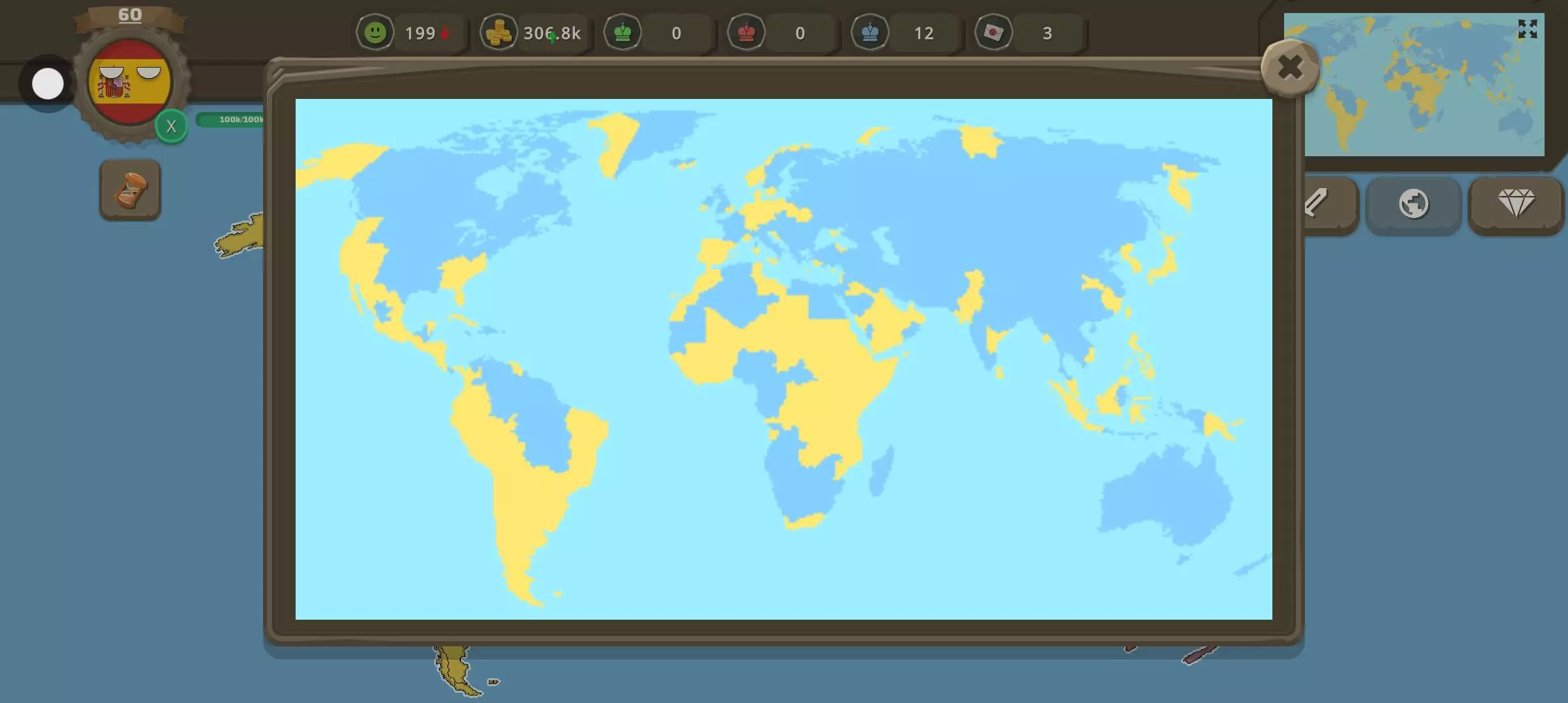Click the green X badge on avatar
Screen dimensions: 1568x703
pos(171,126)
